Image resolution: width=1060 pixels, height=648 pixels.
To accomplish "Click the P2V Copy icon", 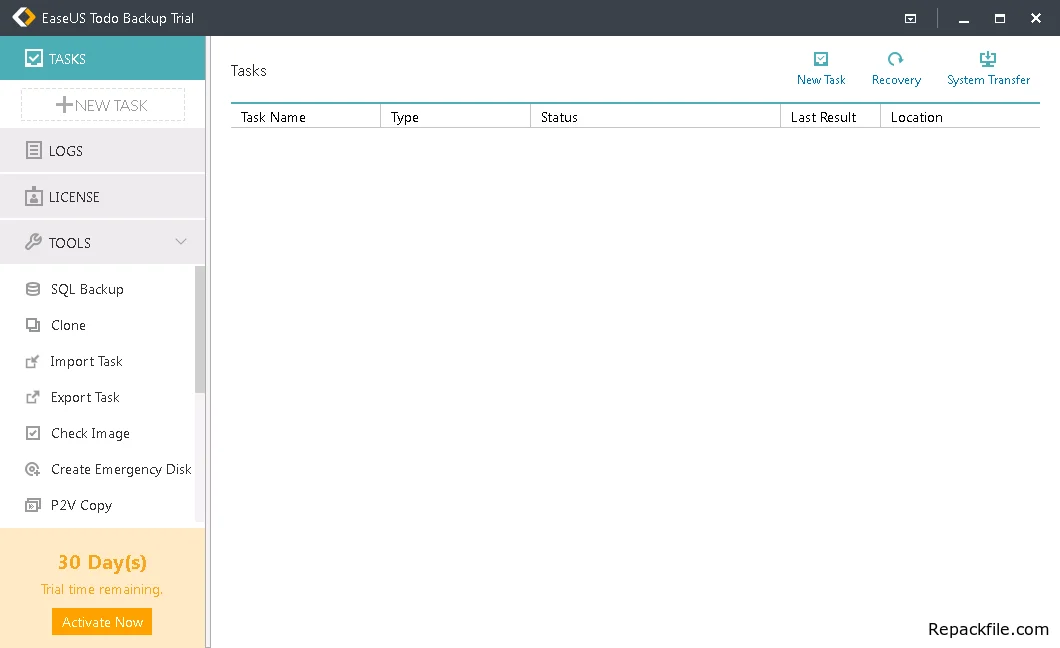I will tap(32, 505).
